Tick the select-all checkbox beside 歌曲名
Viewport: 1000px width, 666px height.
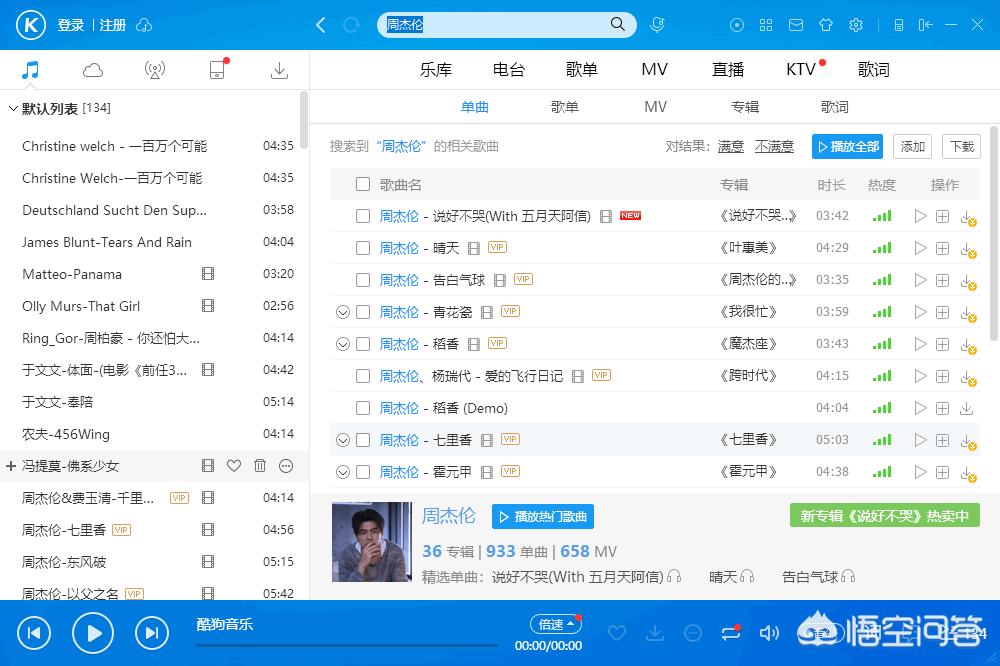(x=363, y=184)
